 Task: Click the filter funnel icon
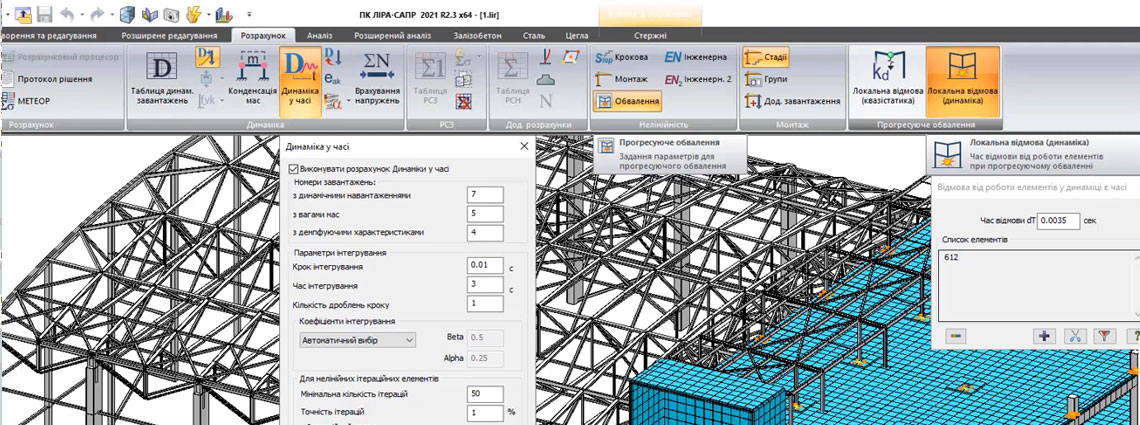(1106, 336)
